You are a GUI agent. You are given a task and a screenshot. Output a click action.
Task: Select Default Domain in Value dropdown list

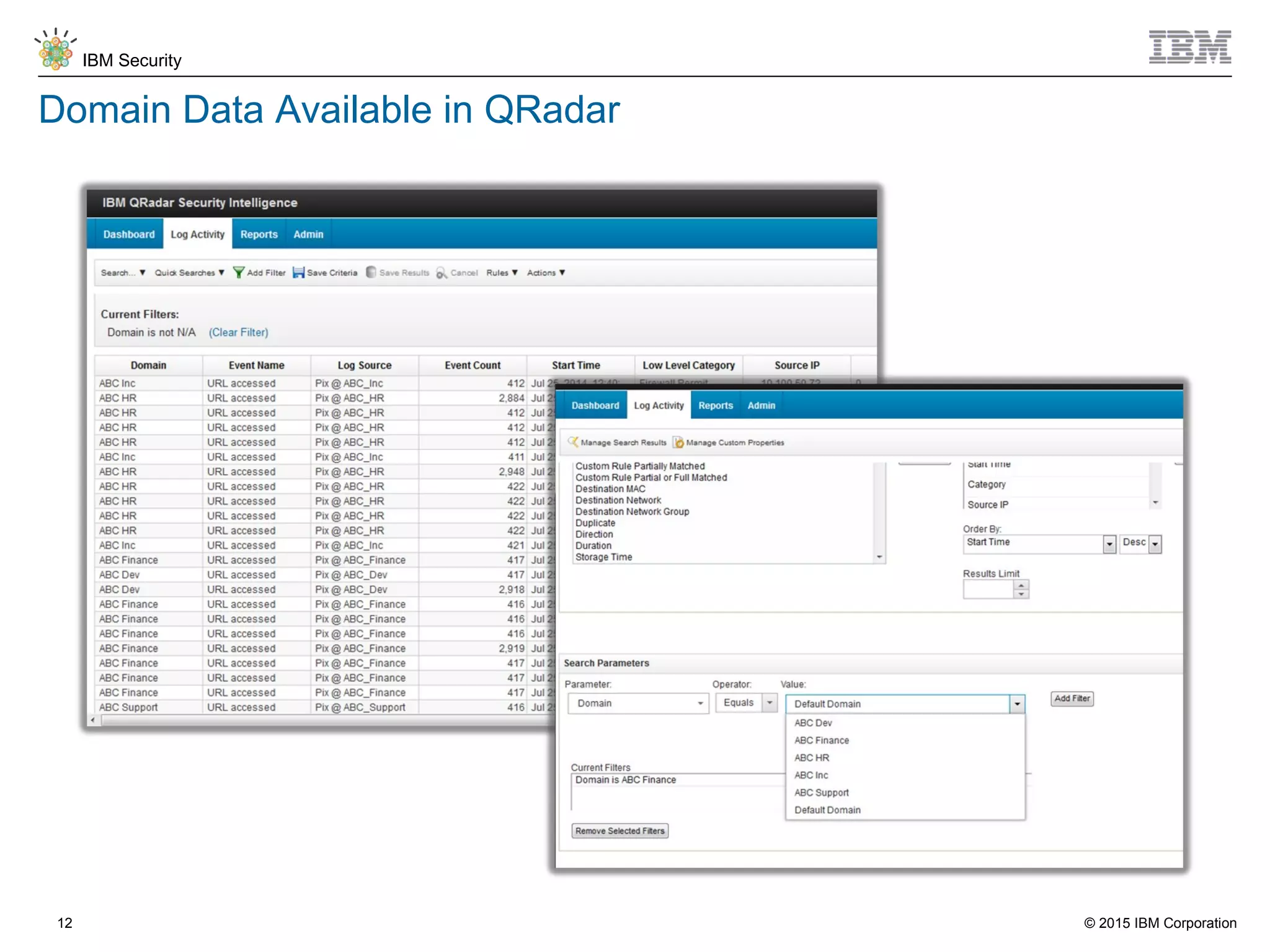click(905, 810)
